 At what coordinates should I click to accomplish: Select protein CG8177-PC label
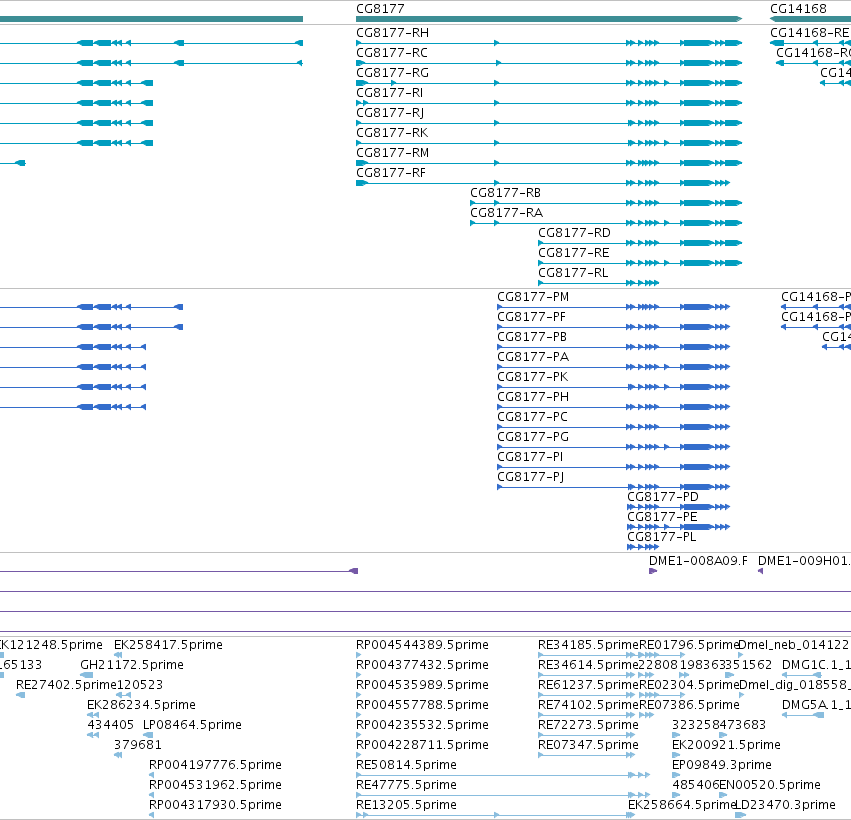[532, 417]
